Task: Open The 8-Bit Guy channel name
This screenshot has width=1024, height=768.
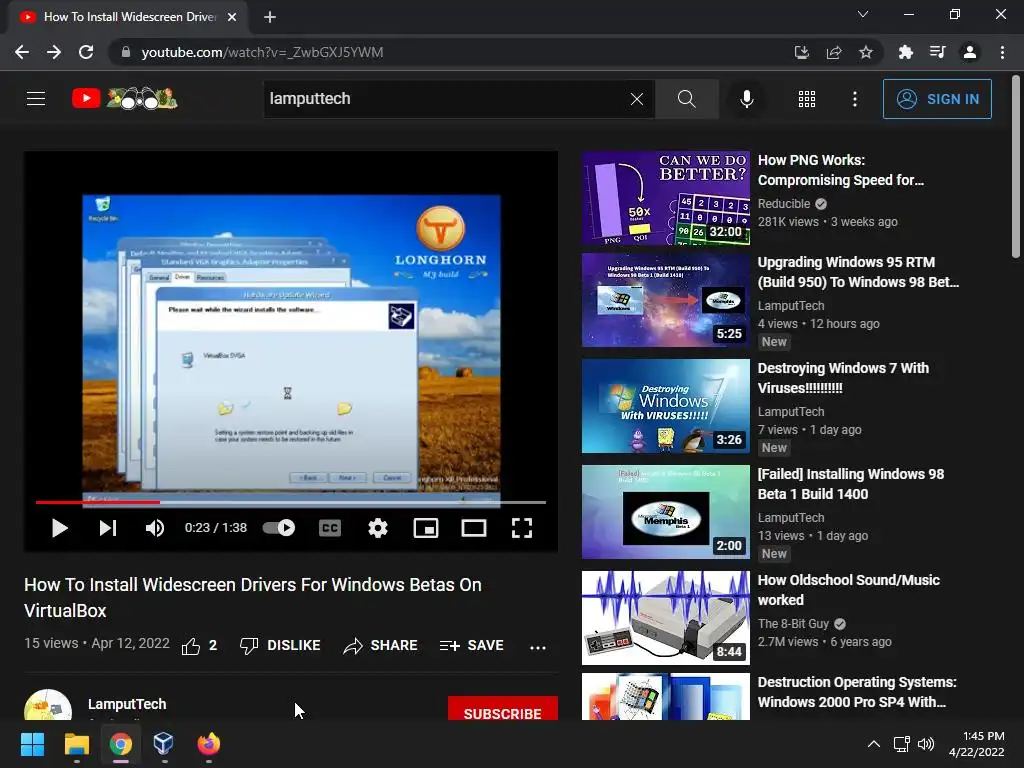Action: (793, 624)
